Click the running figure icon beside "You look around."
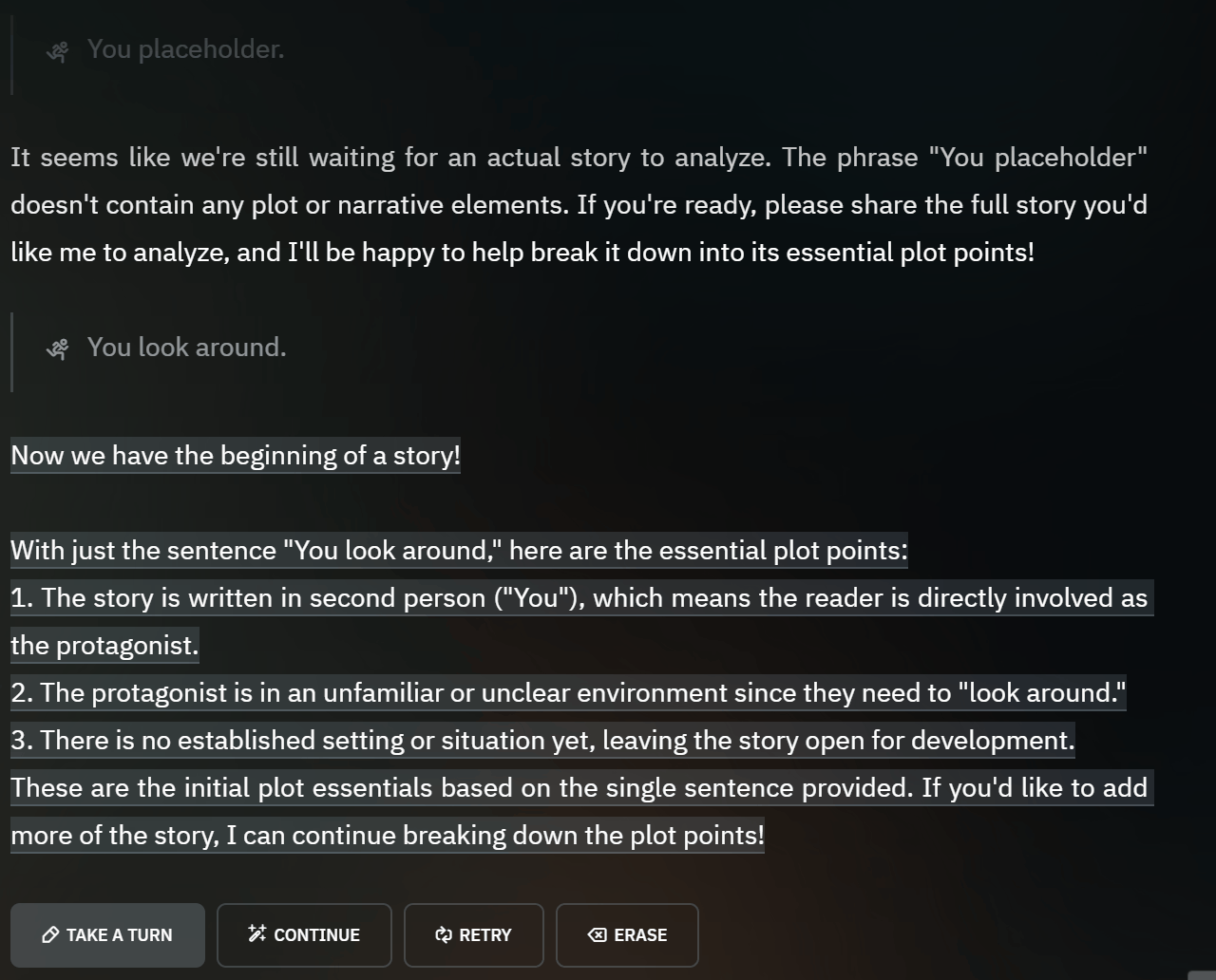 coord(58,349)
